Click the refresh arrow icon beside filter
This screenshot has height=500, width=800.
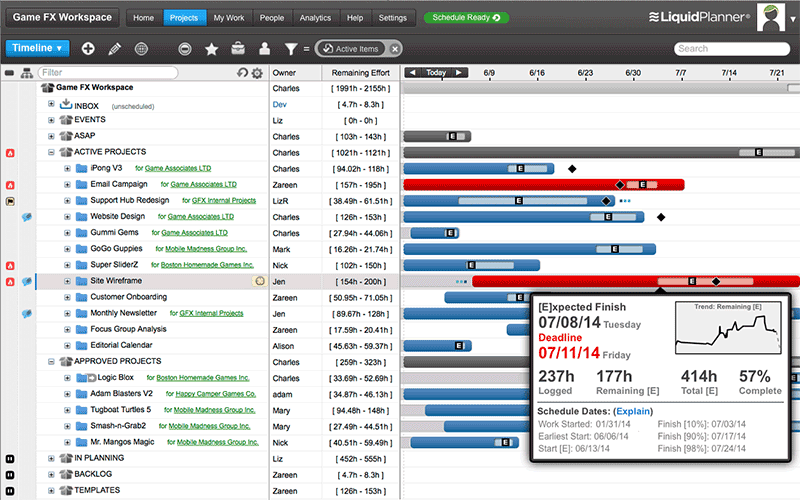tap(242, 72)
